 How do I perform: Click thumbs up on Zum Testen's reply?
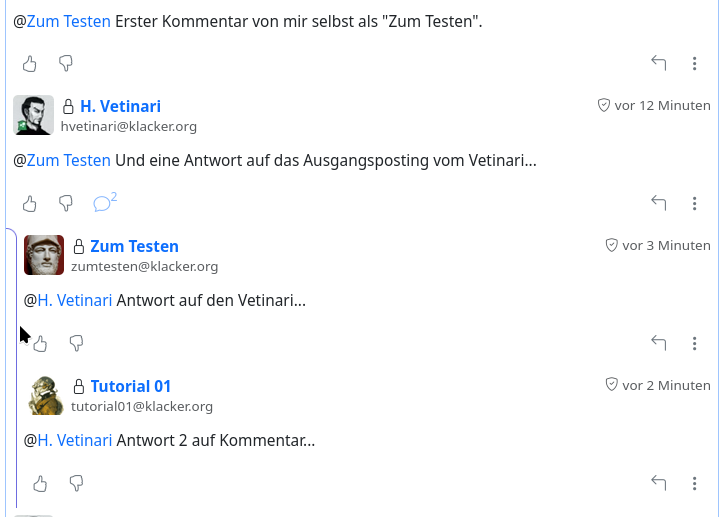pyautogui.click(x=40, y=344)
